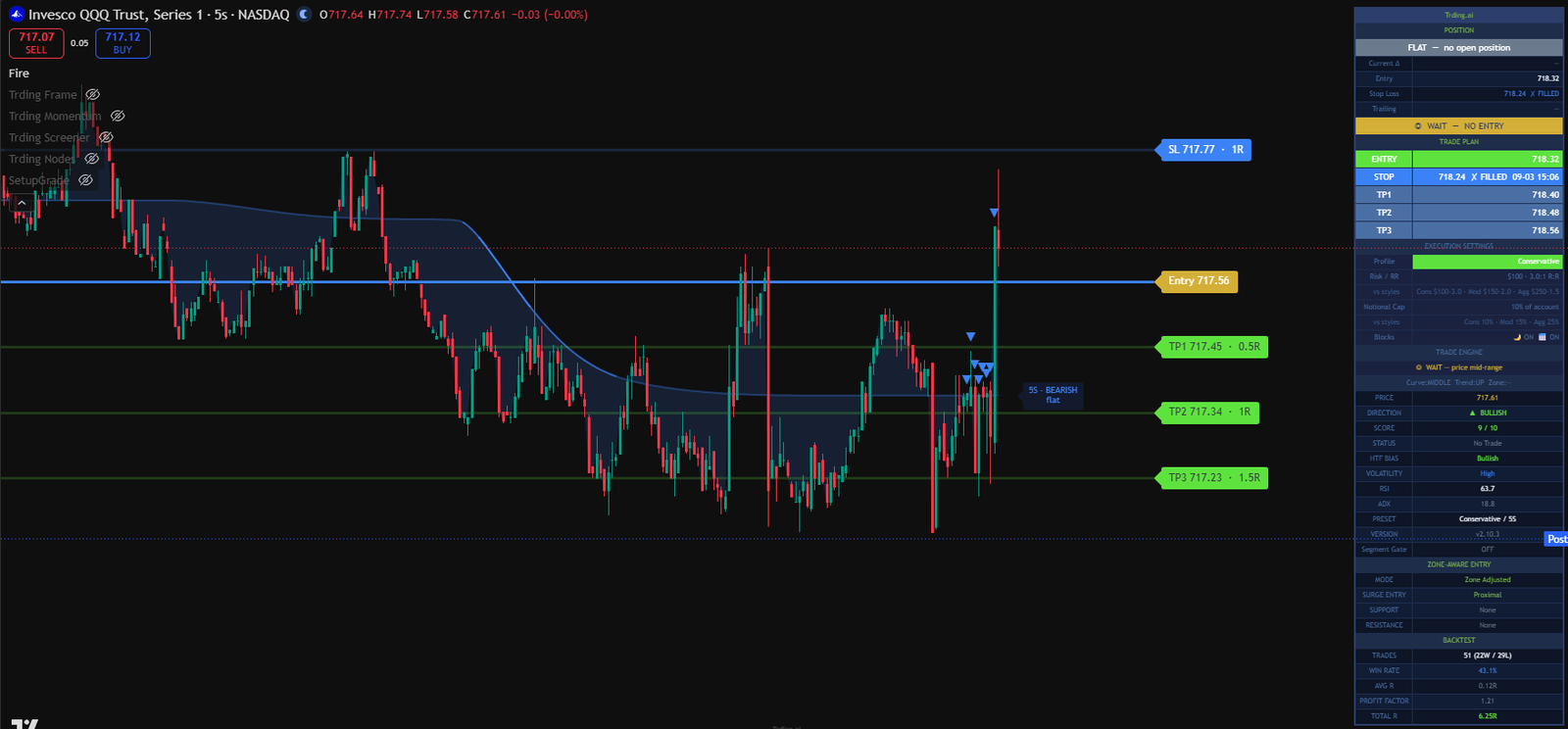Show the Trding Frame indicator

(93, 95)
